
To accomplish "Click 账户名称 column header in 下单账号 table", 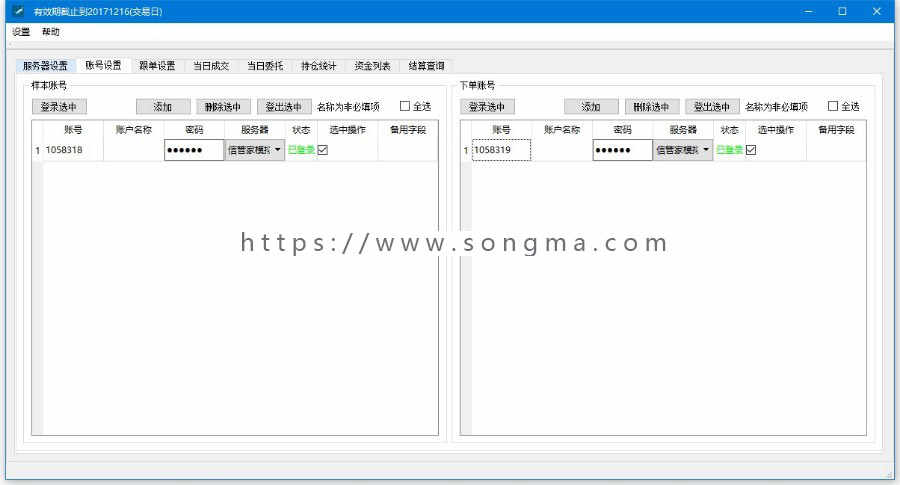I will pos(562,130).
